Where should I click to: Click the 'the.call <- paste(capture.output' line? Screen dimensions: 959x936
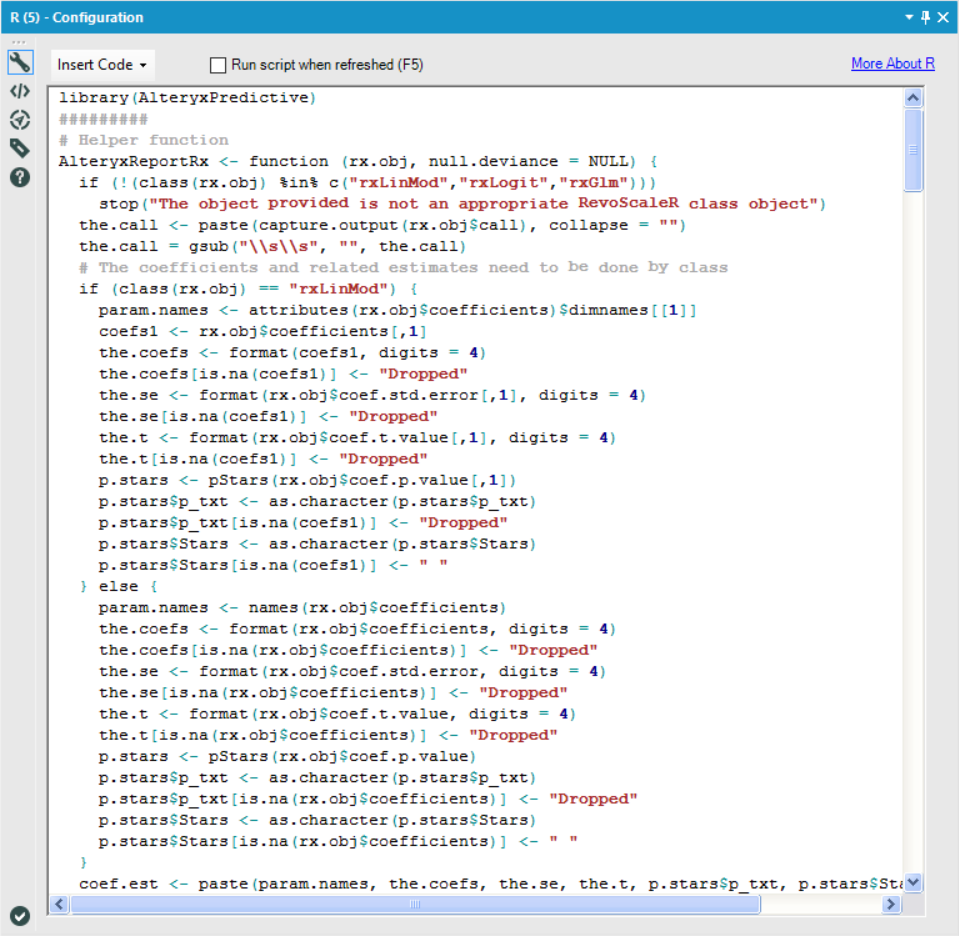click(382, 225)
